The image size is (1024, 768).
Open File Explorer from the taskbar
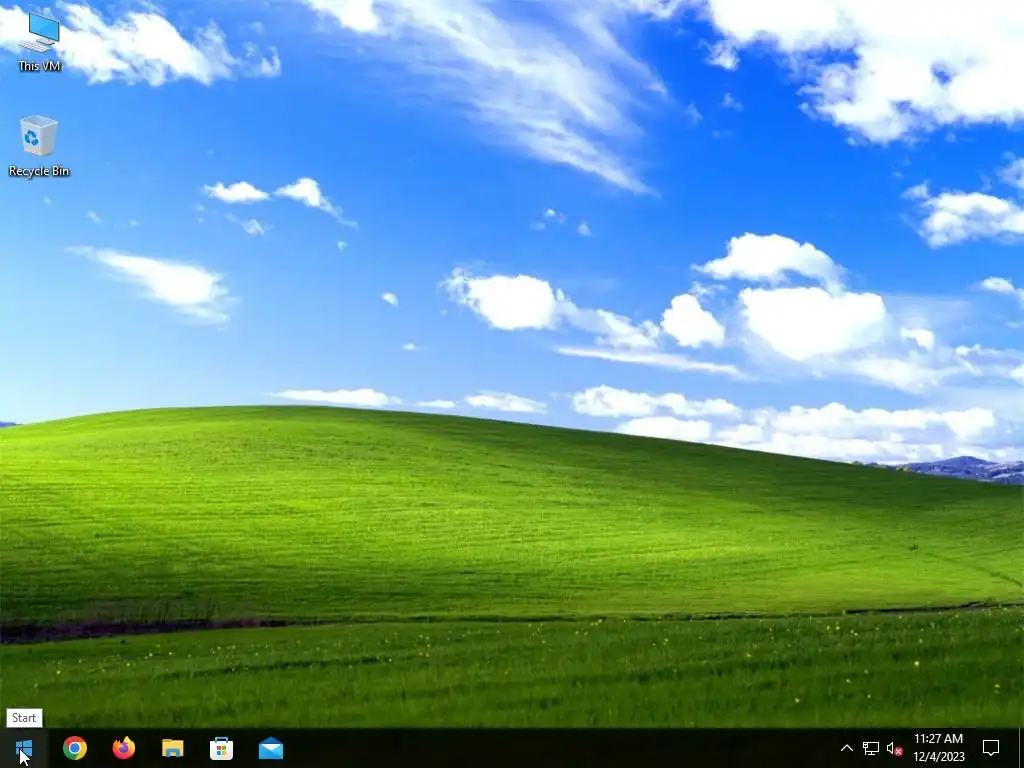coord(172,748)
